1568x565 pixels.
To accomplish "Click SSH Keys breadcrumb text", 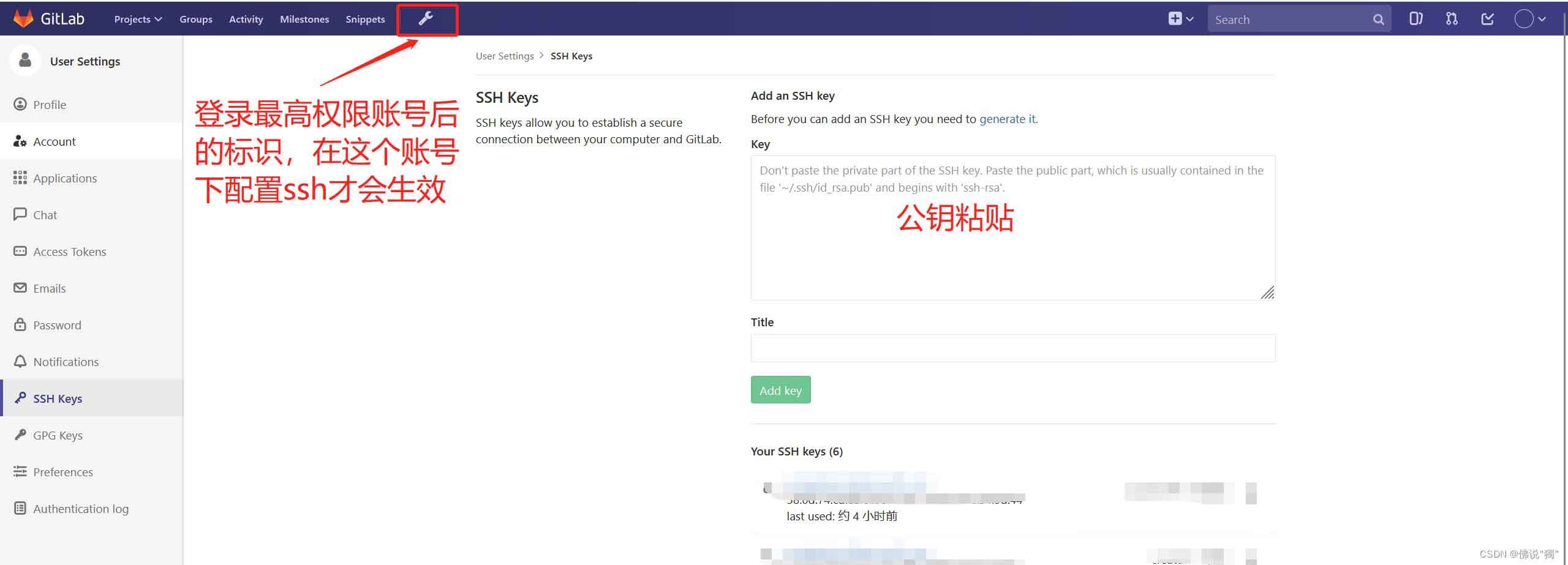I will (x=571, y=56).
